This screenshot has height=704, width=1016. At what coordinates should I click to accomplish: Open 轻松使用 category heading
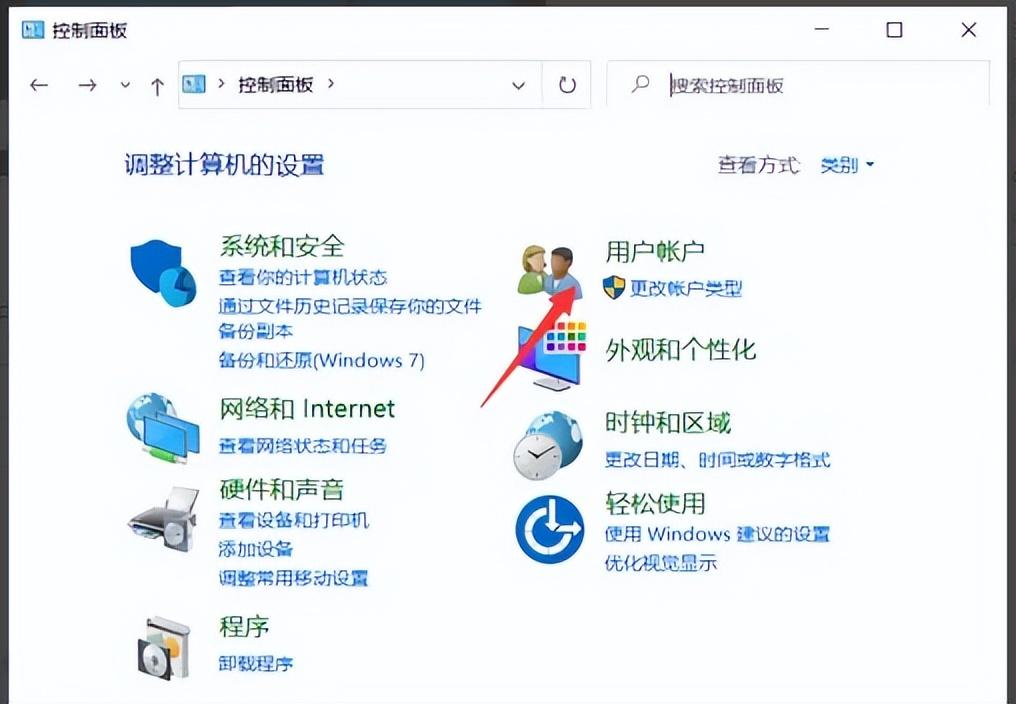655,502
